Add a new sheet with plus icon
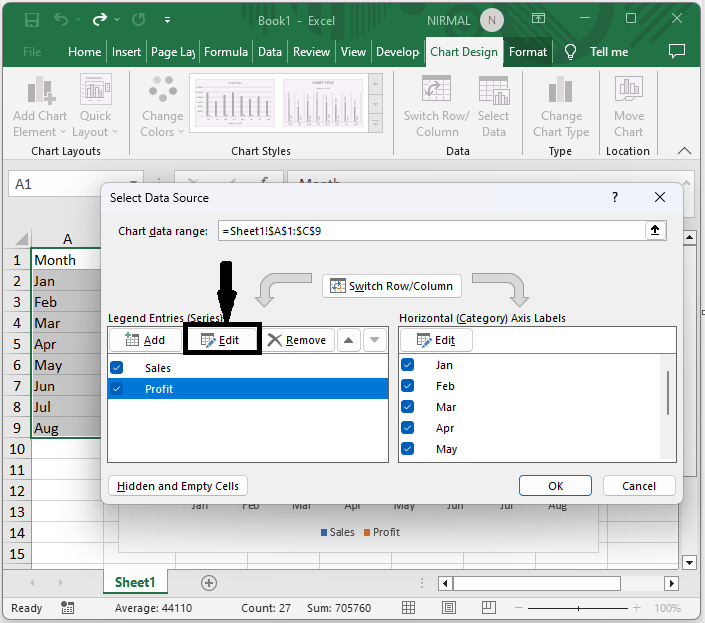The image size is (705, 623). [209, 582]
